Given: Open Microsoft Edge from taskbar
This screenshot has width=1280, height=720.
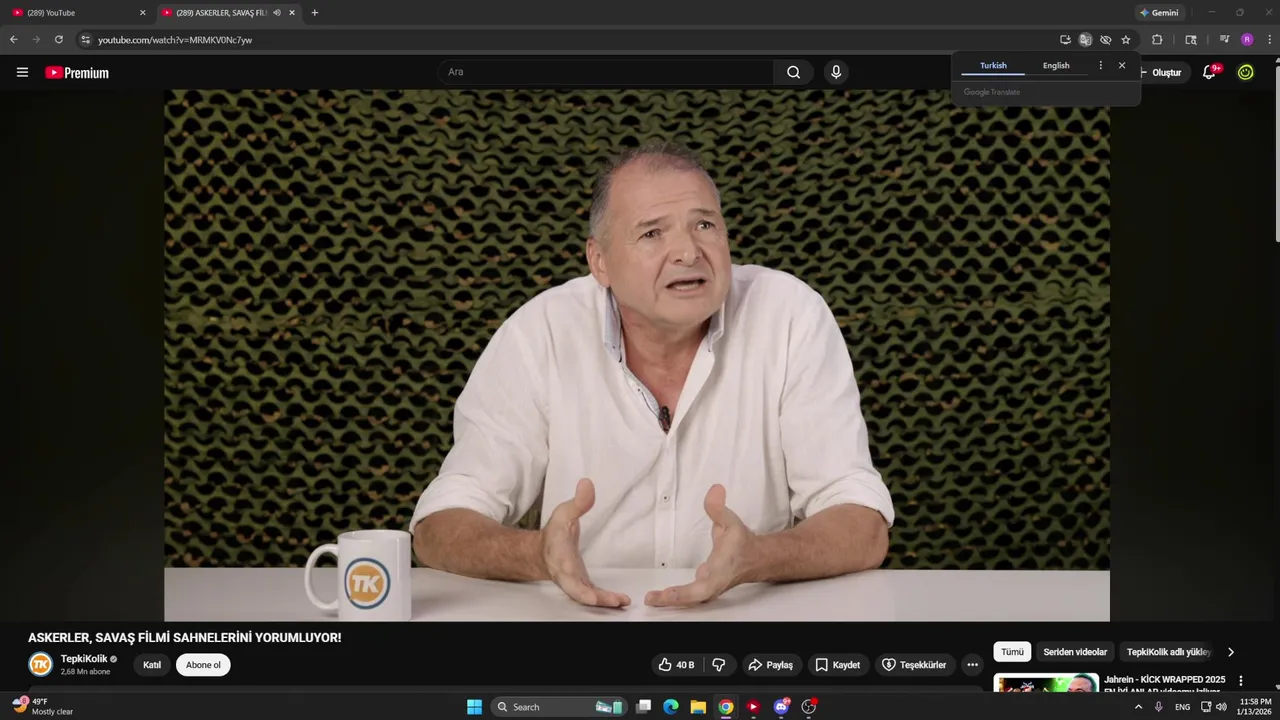Looking at the screenshot, I should coord(671,707).
